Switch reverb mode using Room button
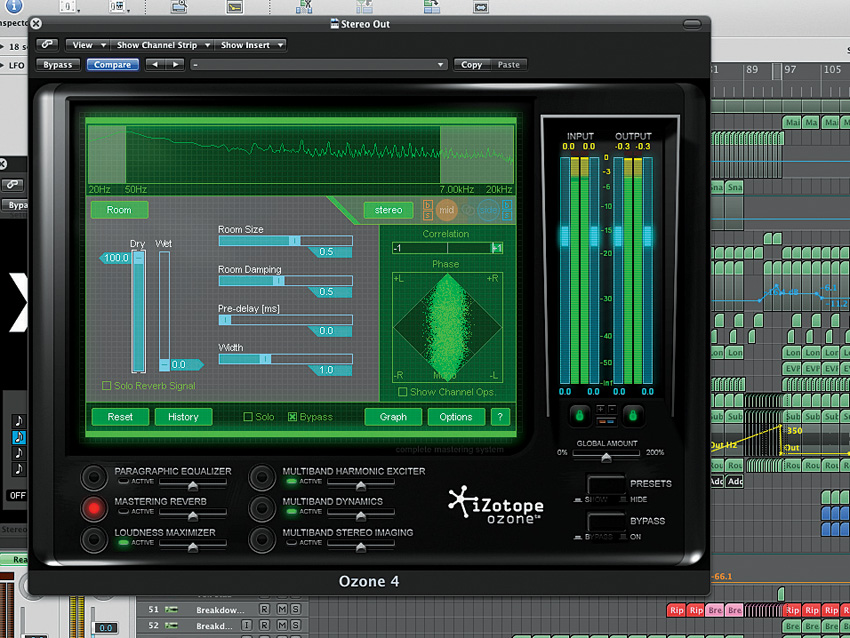 (x=119, y=210)
